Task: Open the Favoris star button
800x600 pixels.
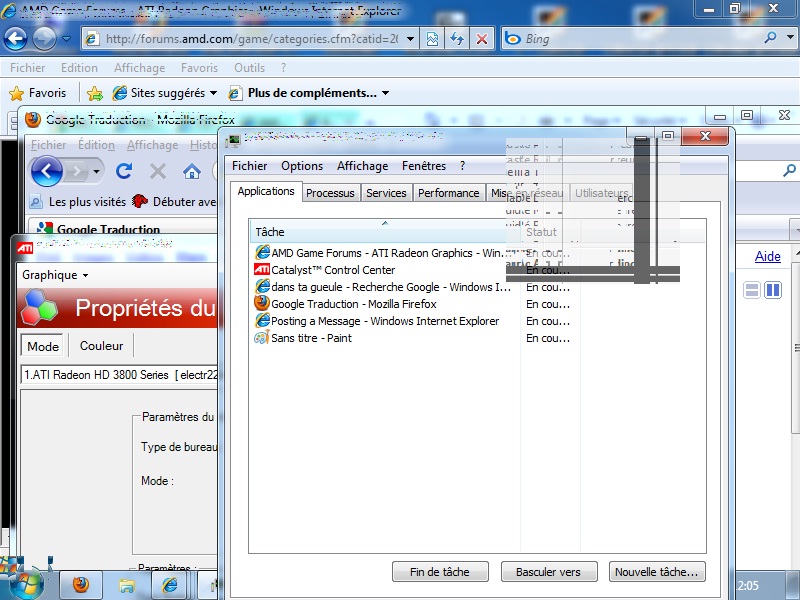Action: 38,93
